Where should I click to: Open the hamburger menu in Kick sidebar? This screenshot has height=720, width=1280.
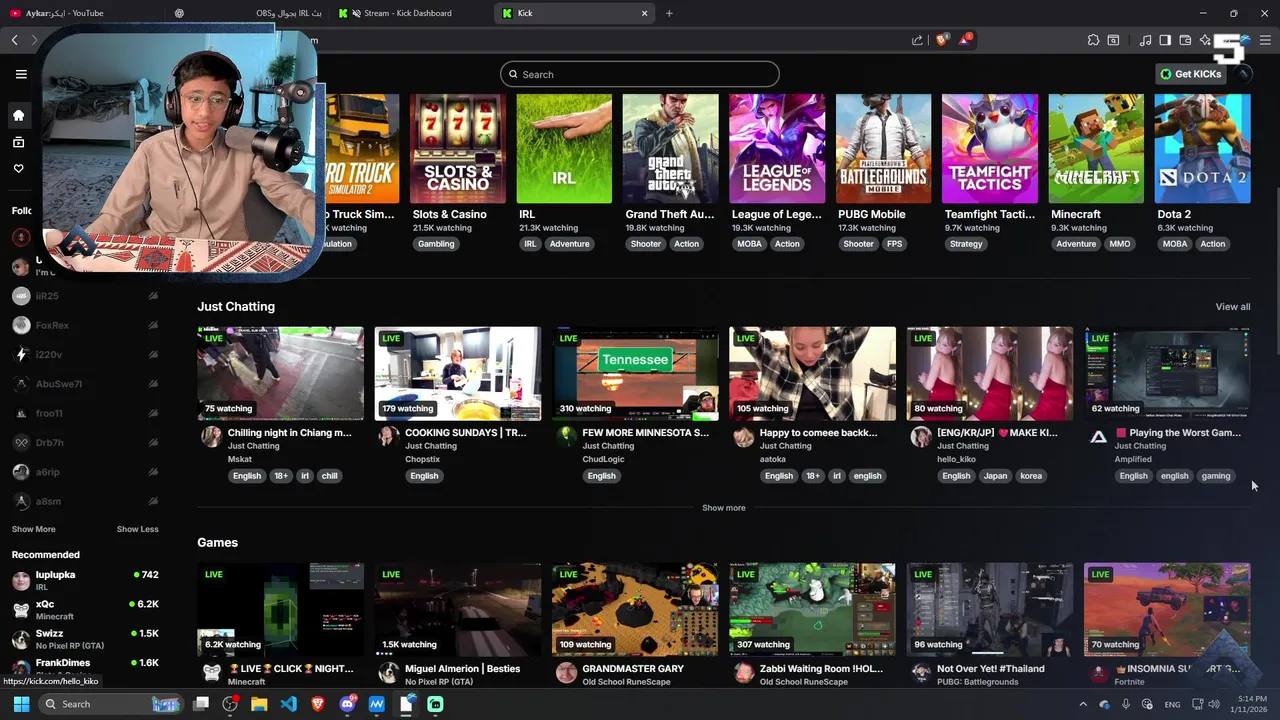click(21, 74)
